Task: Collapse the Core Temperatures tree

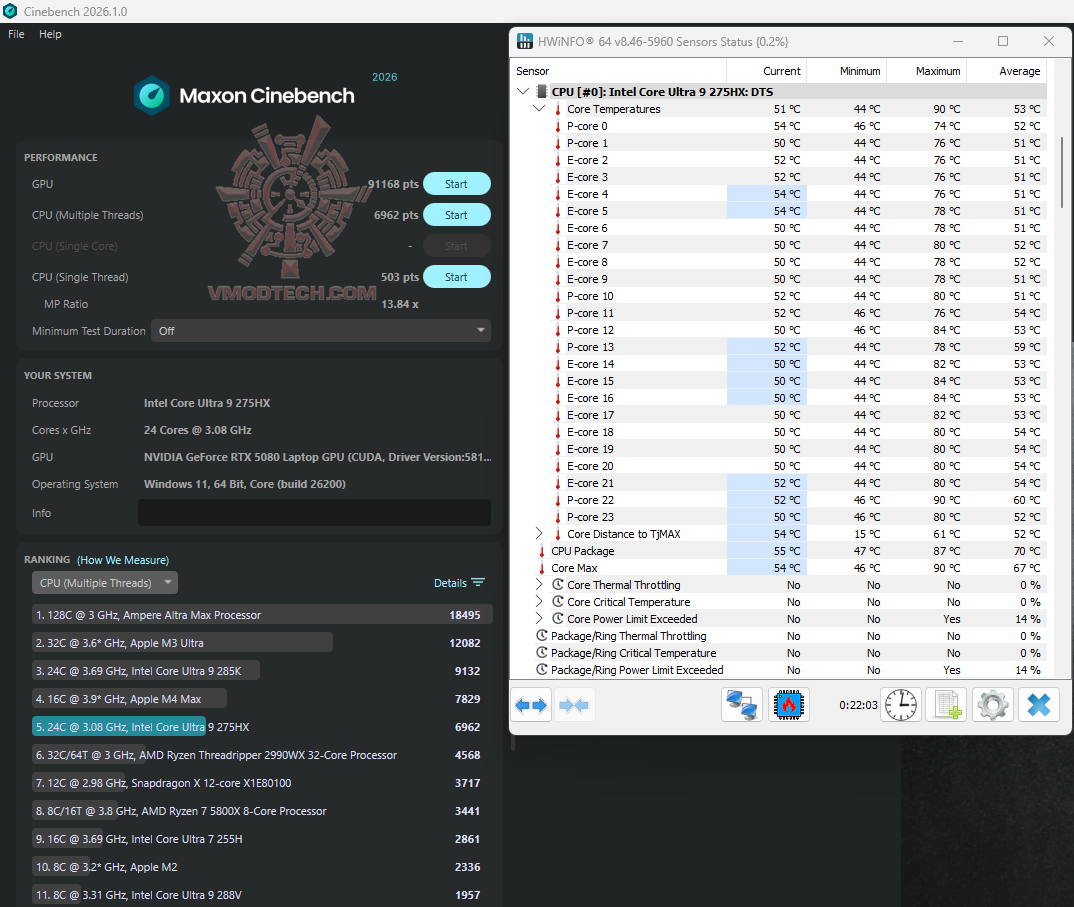Action: click(x=539, y=108)
